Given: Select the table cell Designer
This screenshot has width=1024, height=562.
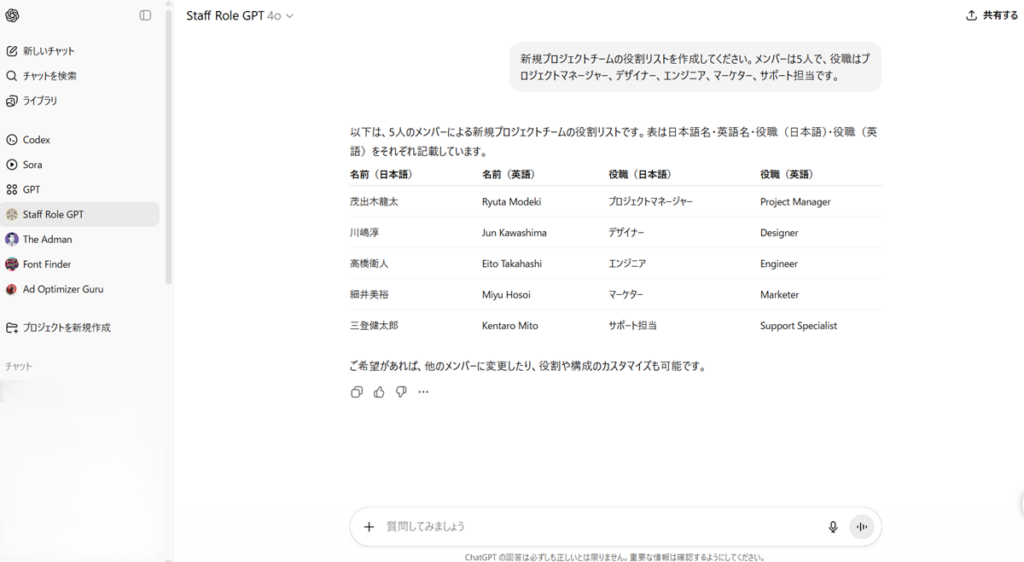Looking at the screenshot, I should [x=779, y=232].
